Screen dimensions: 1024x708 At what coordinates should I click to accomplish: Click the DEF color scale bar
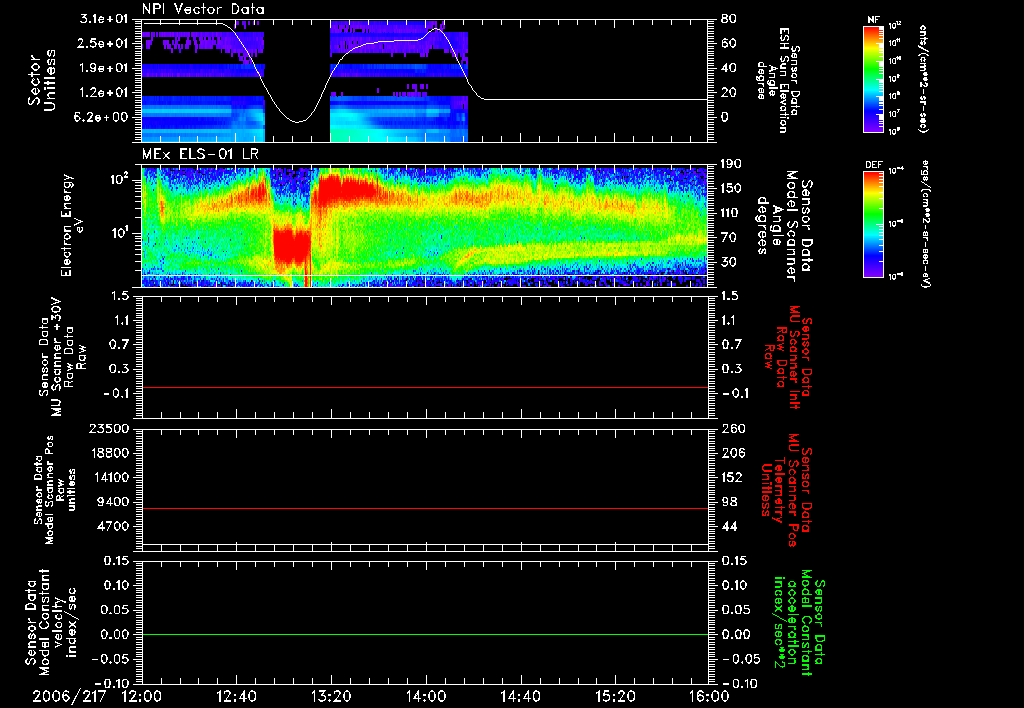click(x=874, y=224)
